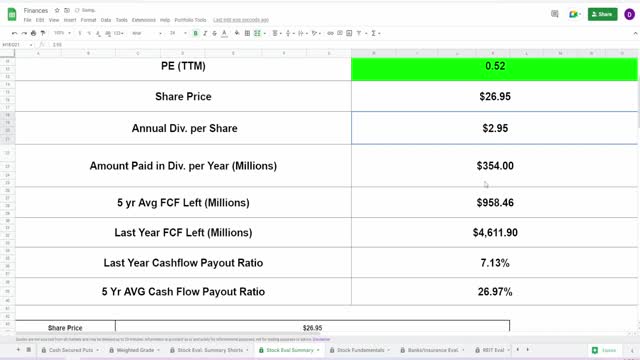Click the formula bar input

(343, 45)
